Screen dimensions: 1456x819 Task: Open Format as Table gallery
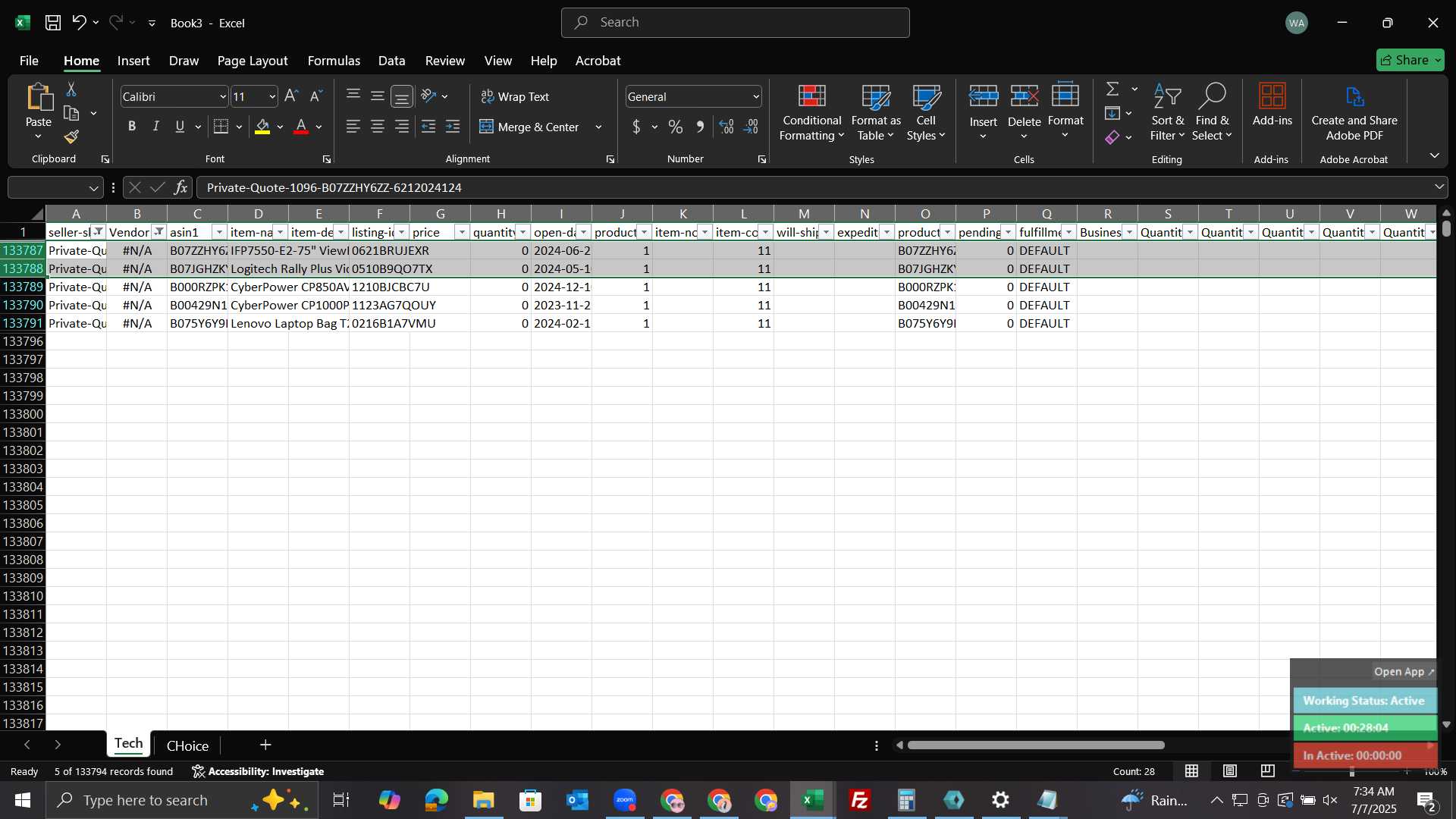point(876,113)
